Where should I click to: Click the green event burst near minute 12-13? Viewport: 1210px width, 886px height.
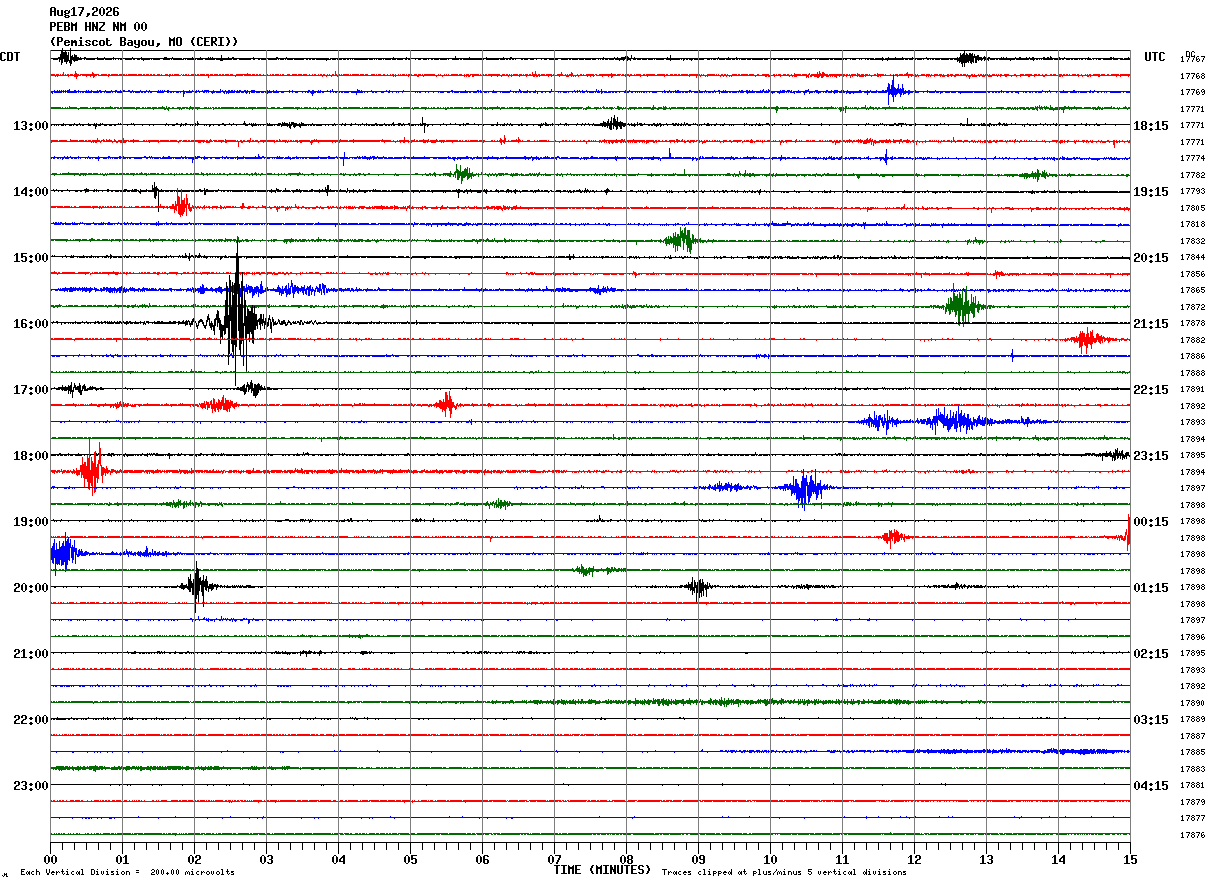(964, 306)
